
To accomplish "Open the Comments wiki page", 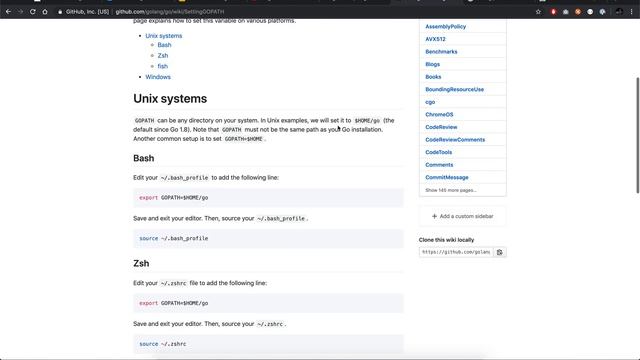I will (439, 165).
